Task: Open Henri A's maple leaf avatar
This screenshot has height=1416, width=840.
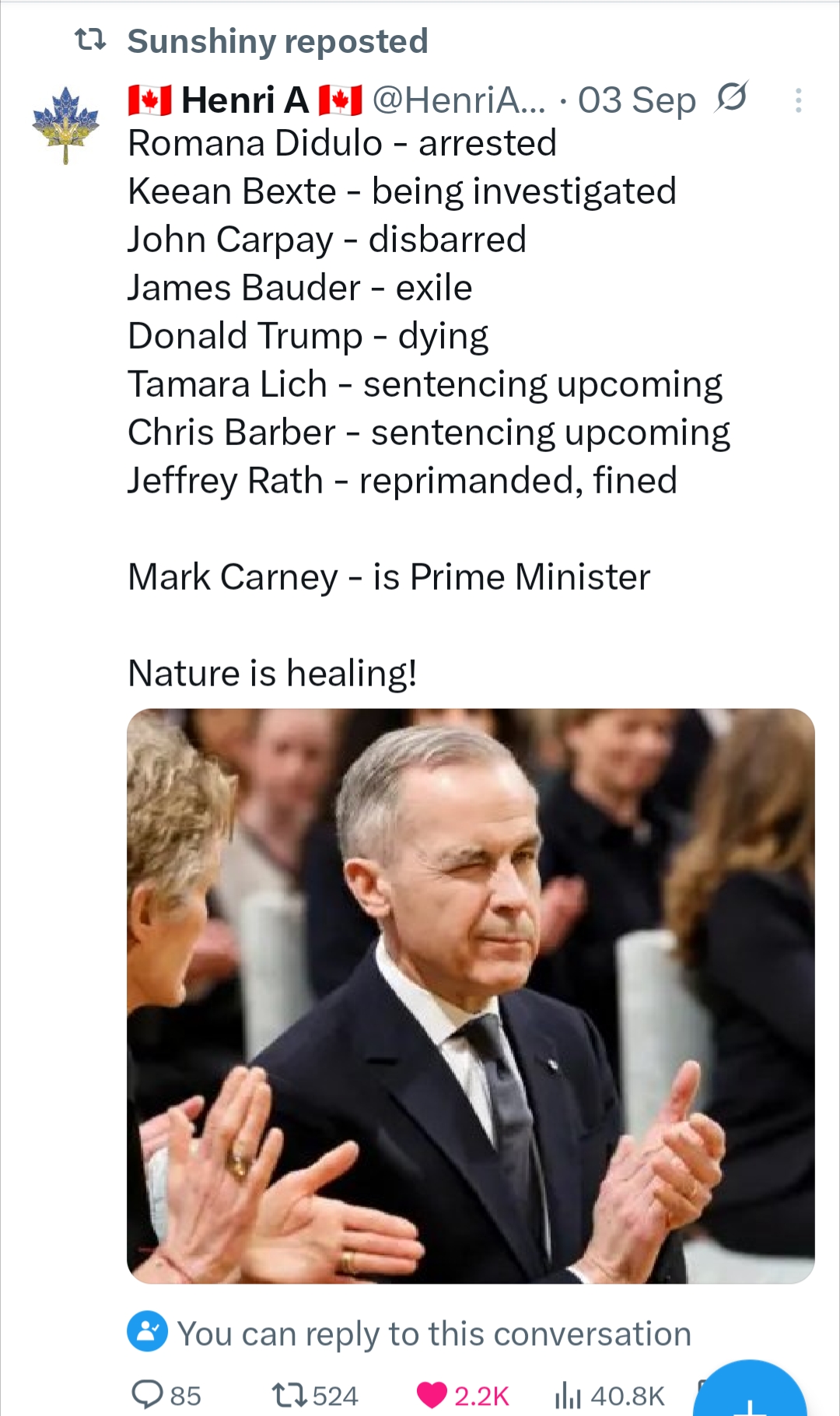Action: pyautogui.click(x=66, y=124)
